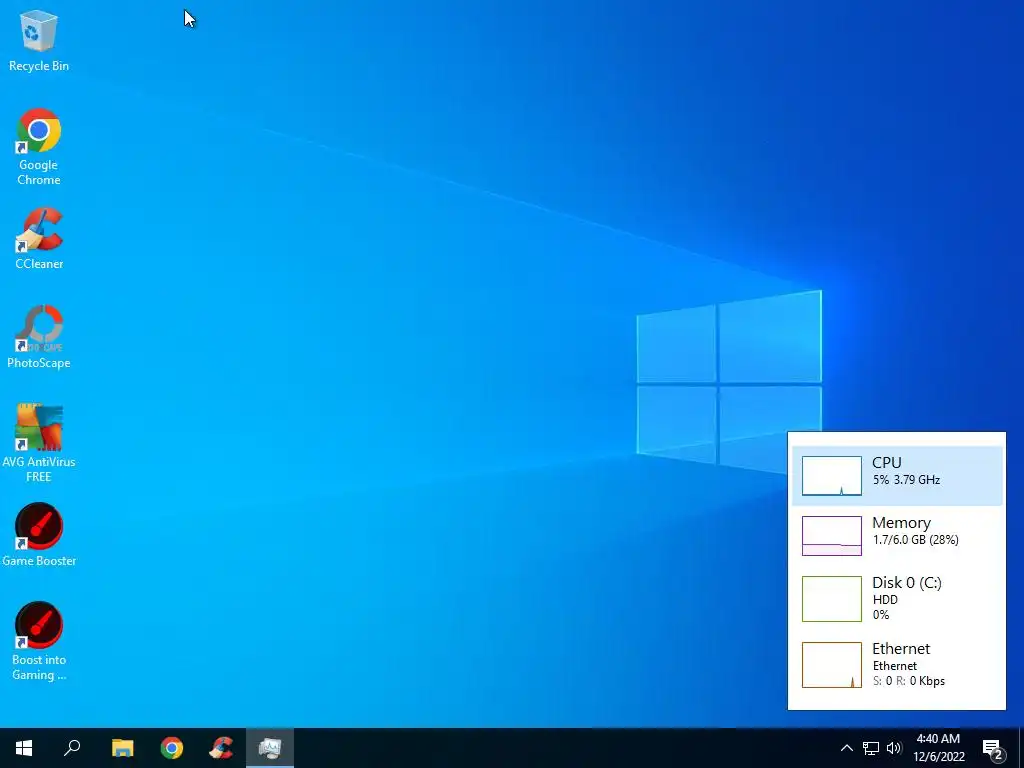Select the CPU row in Task Manager summary
1024x768 pixels.
[x=897, y=476]
